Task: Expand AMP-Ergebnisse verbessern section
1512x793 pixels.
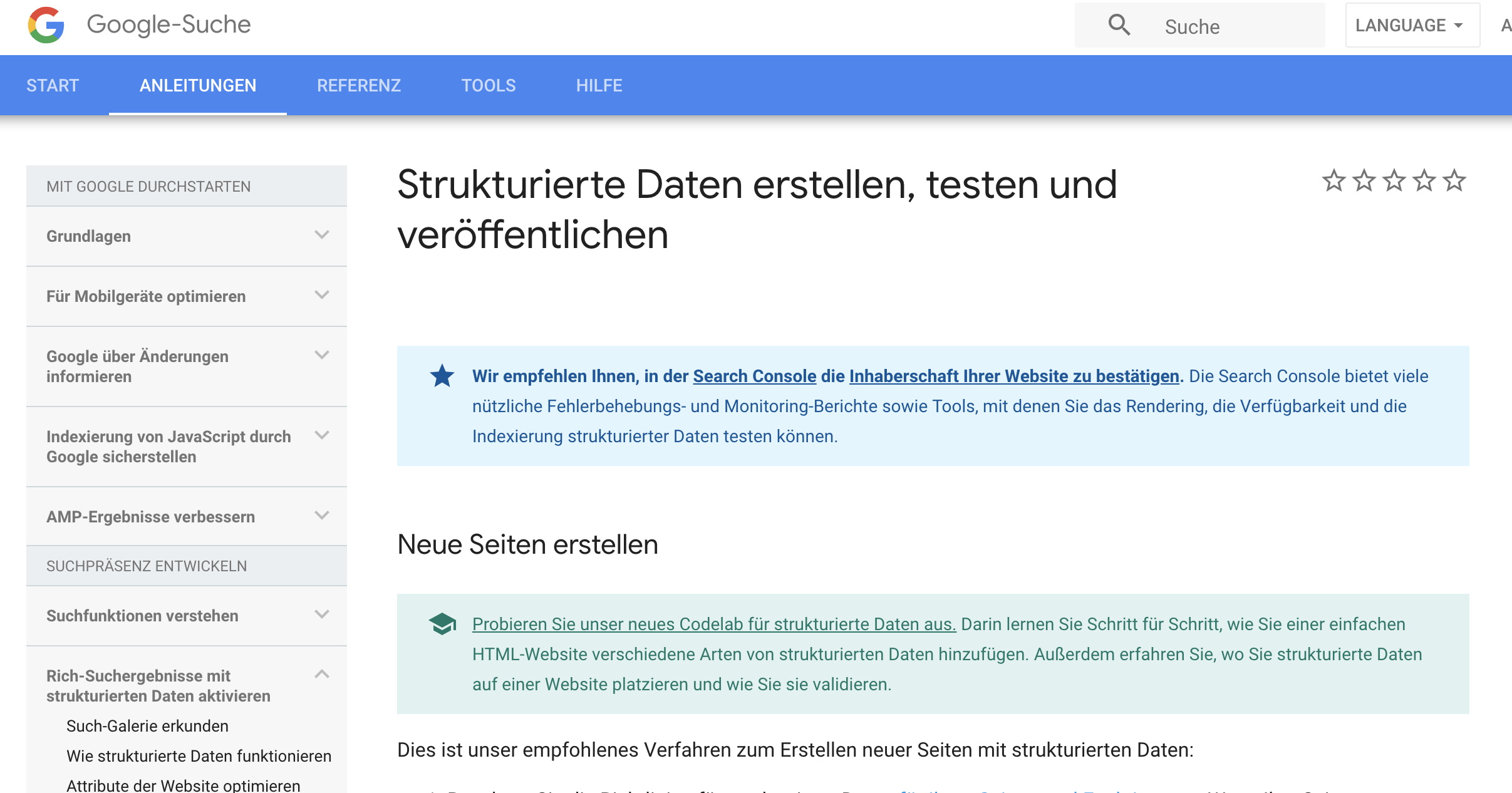Action: click(322, 516)
